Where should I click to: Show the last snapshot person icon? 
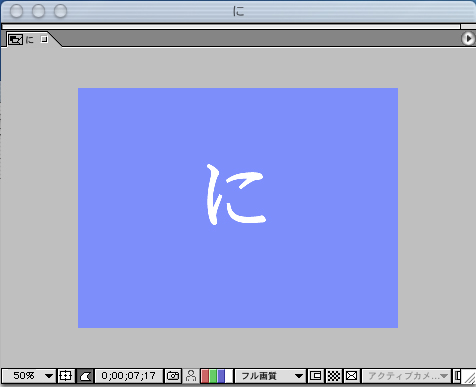click(x=191, y=376)
